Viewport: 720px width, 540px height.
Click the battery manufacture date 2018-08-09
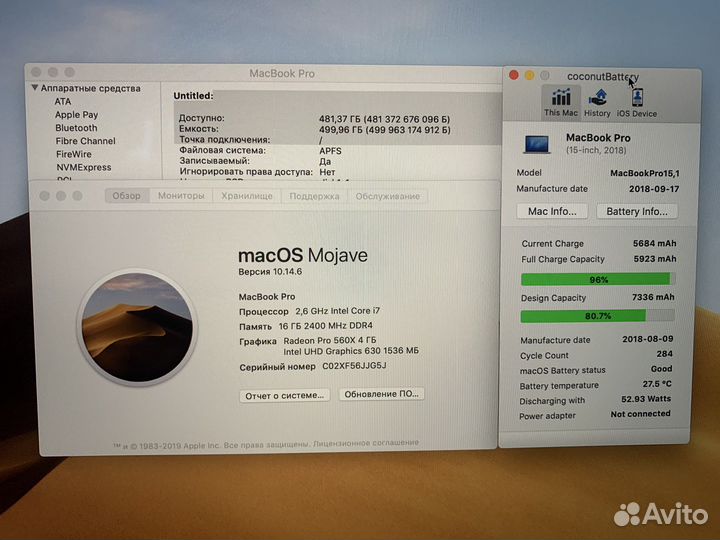tap(647, 339)
